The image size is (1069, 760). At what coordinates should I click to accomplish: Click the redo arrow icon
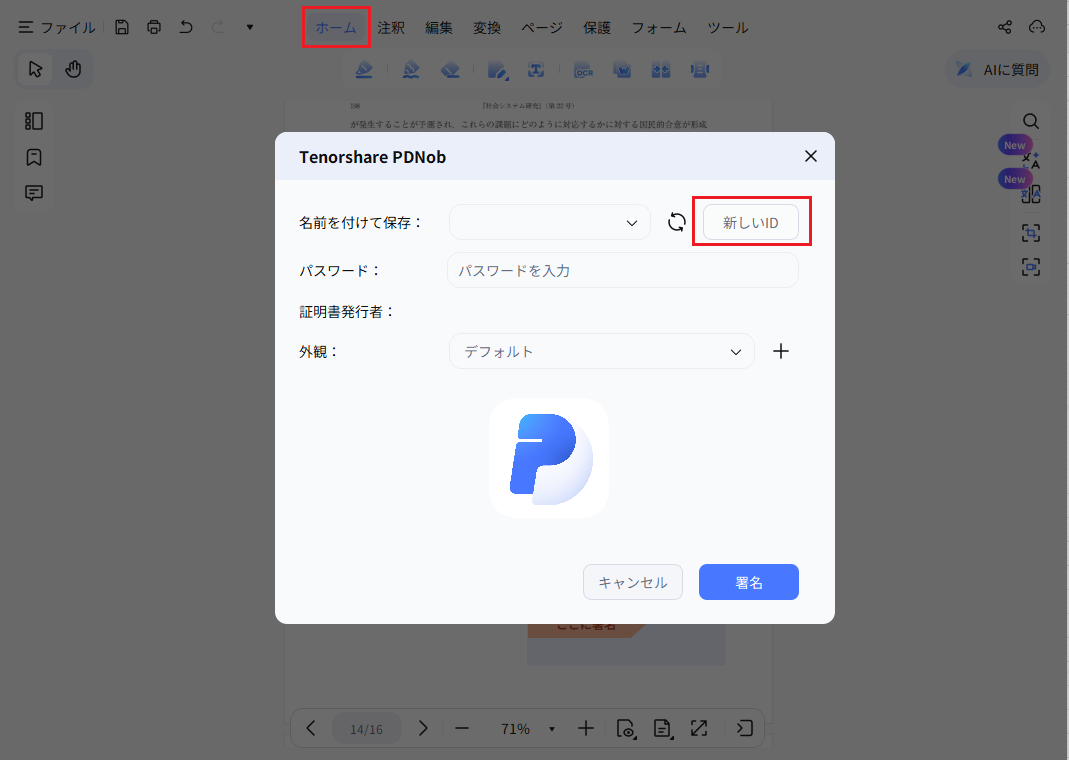tap(218, 27)
